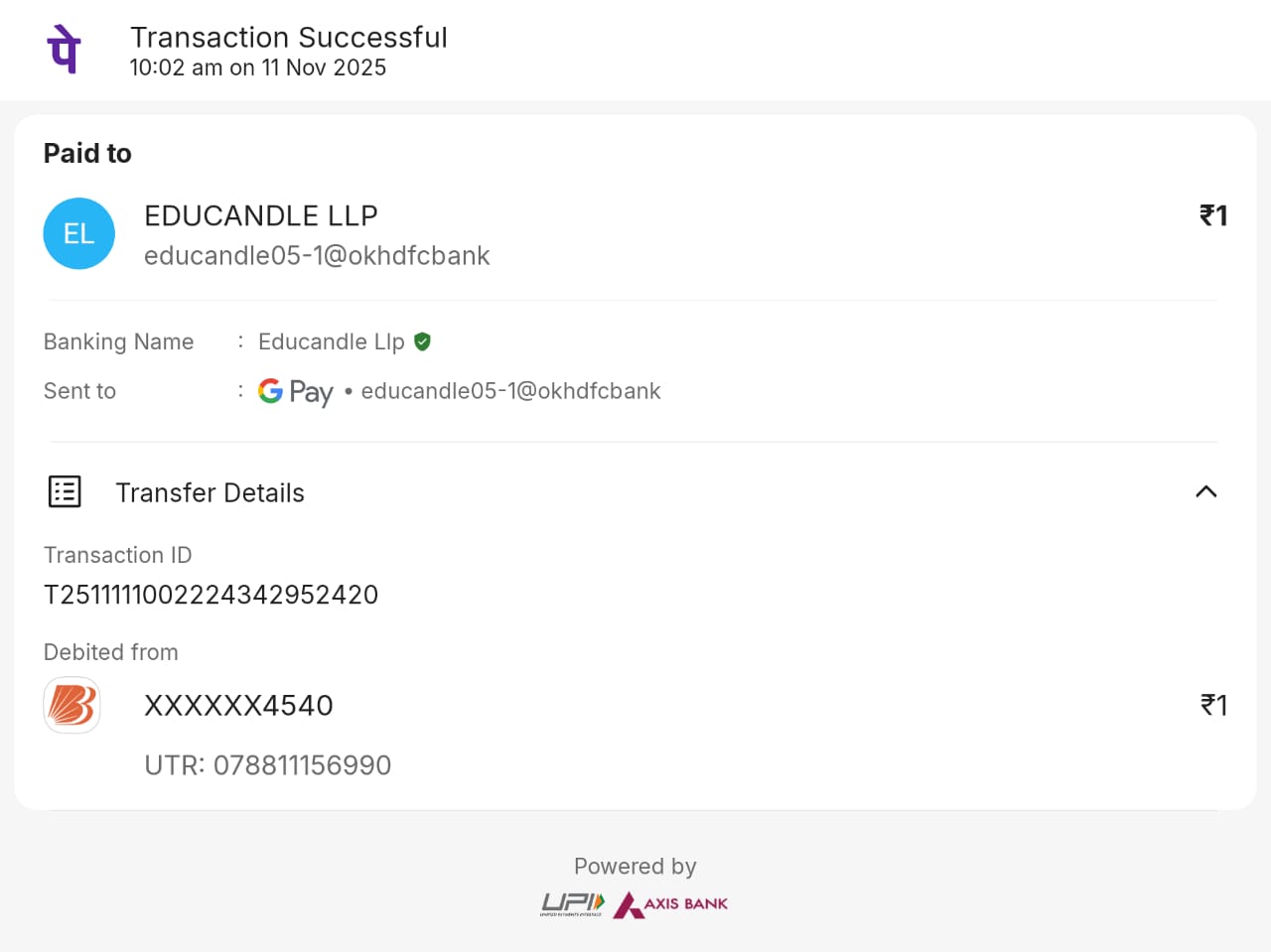Click the EL recipient avatar
1271x952 pixels.
click(78, 234)
